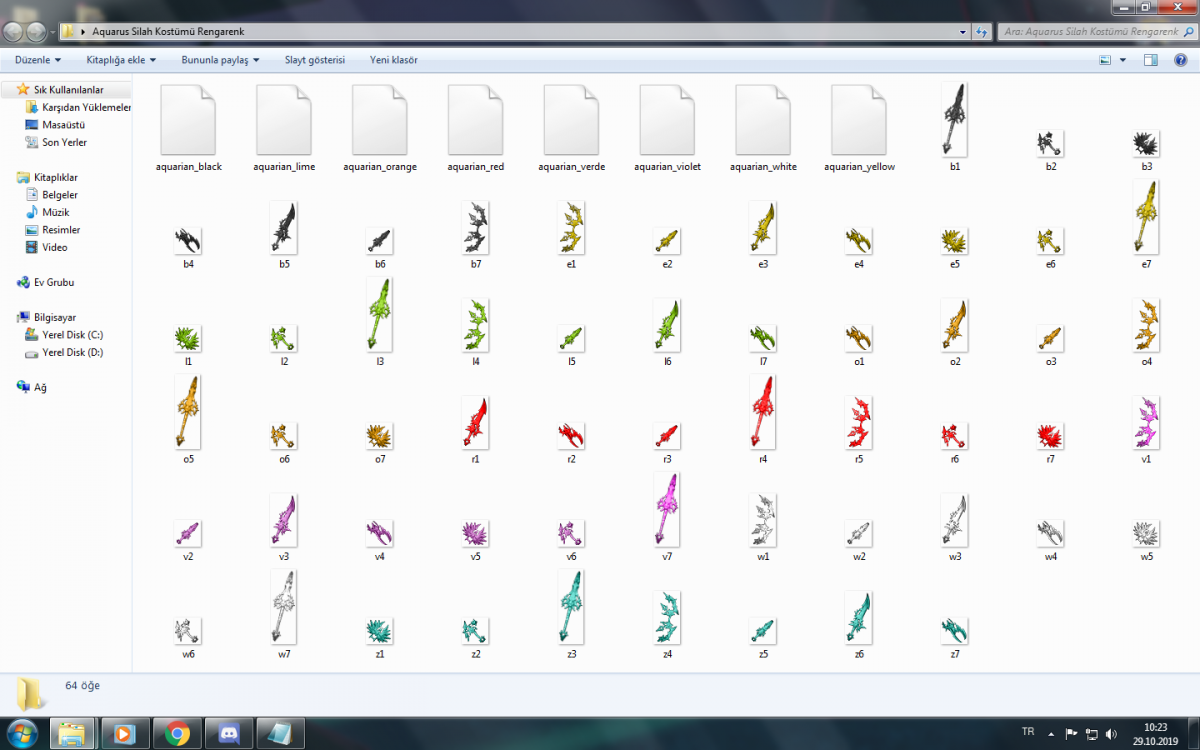Image resolution: width=1200 pixels, height=750 pixels.
Task: Open the help question mark icon
Action: click(x=1180, y=60)
